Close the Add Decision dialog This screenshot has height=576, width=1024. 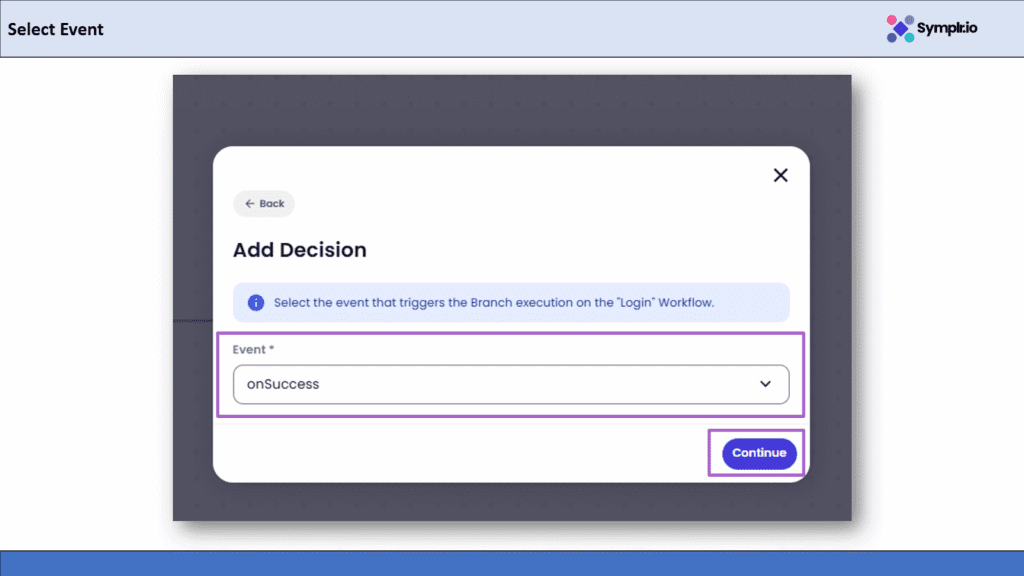tap(781, 175)
